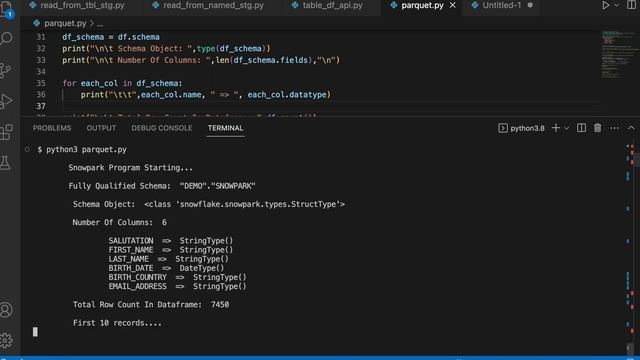Click the breadcrumb ellipsis symbol
Viewport: 640px width, 360px height.
point(100,24)
